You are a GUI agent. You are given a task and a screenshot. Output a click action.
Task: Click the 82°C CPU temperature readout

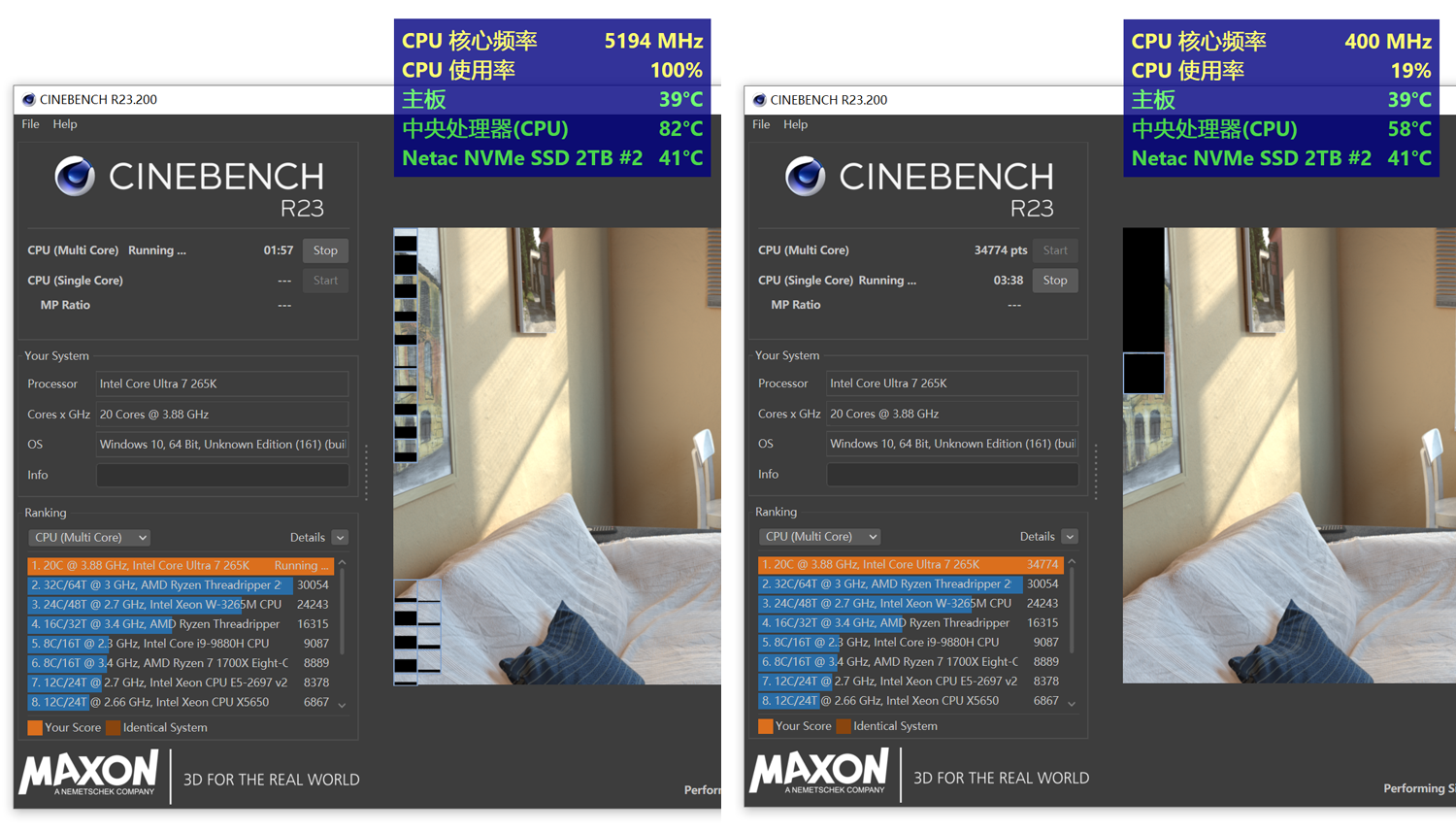pyautogui.click(x=680, y=128)
